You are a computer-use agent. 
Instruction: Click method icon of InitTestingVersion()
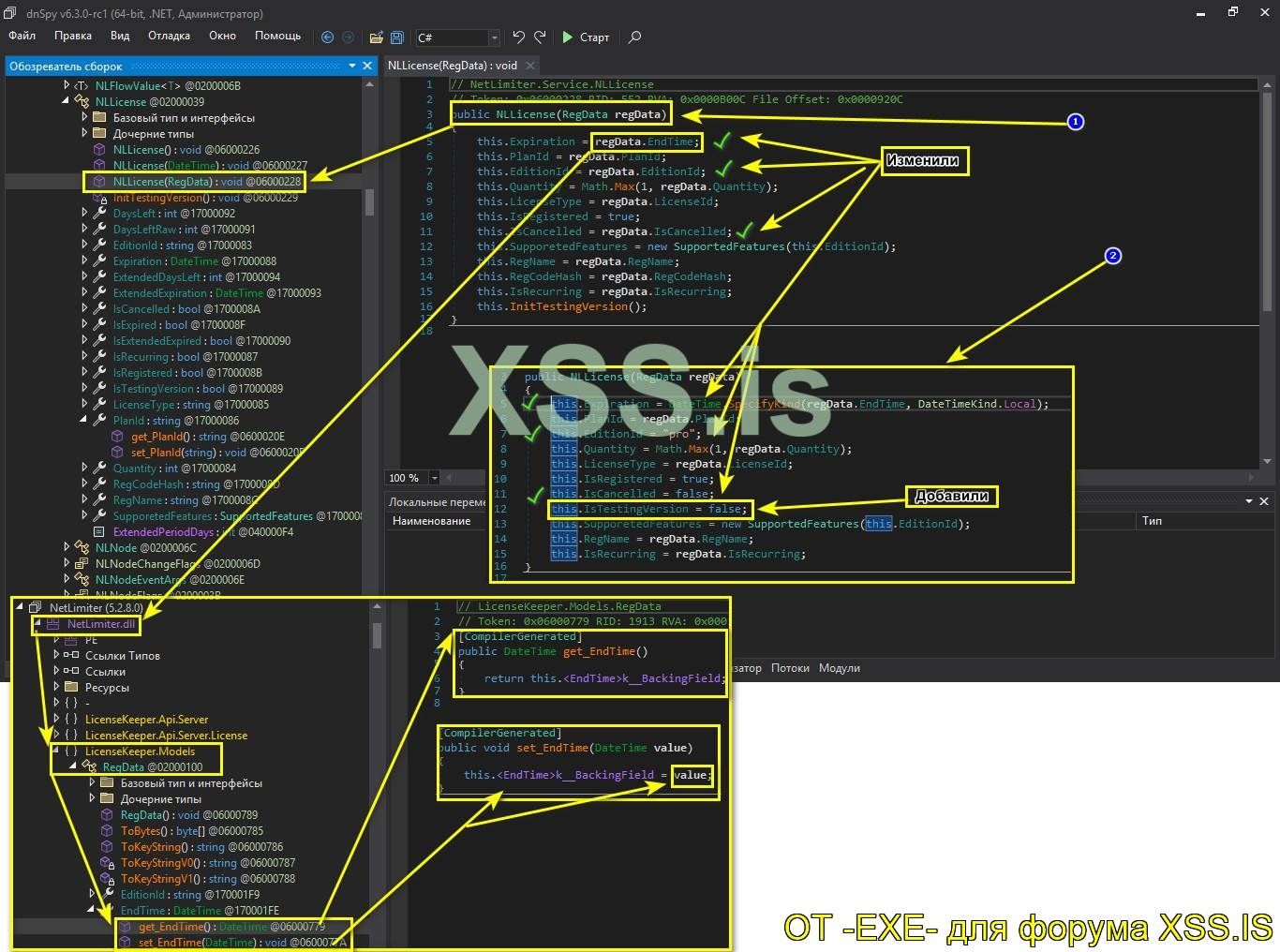tap(100, 198)
